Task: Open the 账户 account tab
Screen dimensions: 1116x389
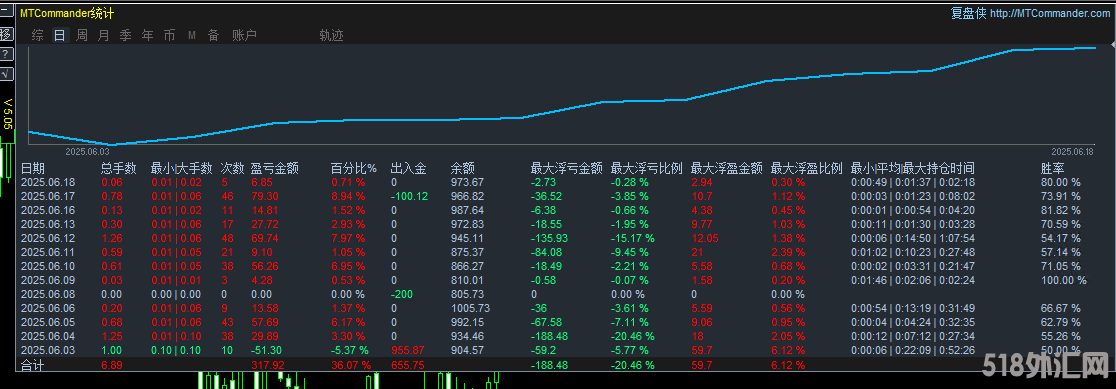Action: coord(244,36)
